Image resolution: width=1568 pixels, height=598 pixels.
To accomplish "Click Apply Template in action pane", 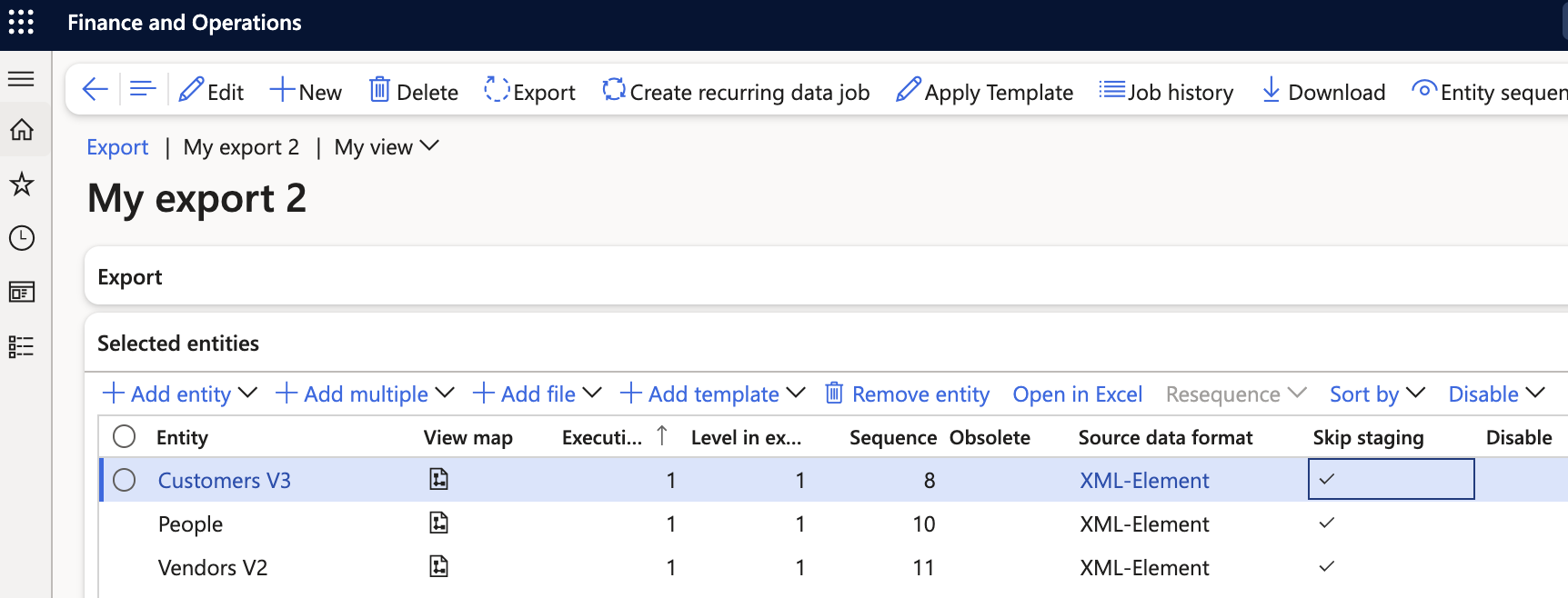I will [x=984, y=91].
